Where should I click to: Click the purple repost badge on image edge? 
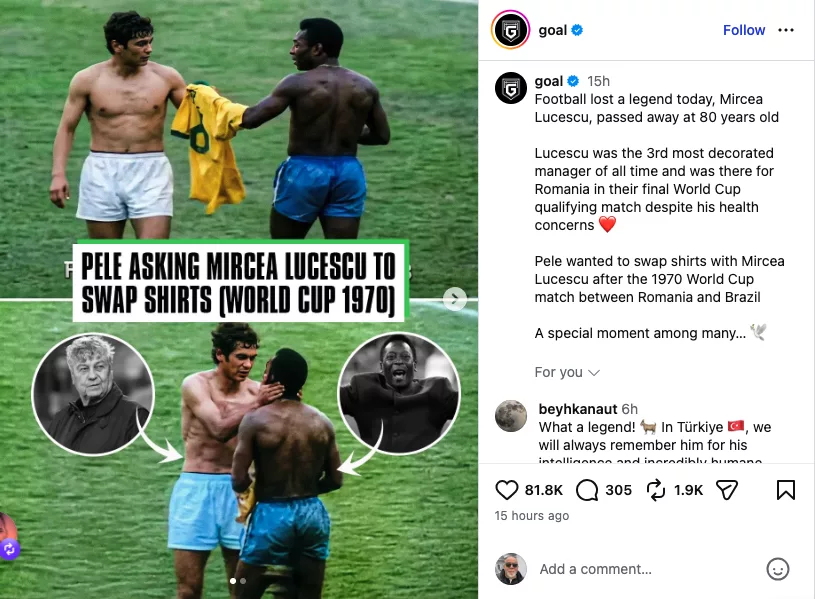click(9, 549)
